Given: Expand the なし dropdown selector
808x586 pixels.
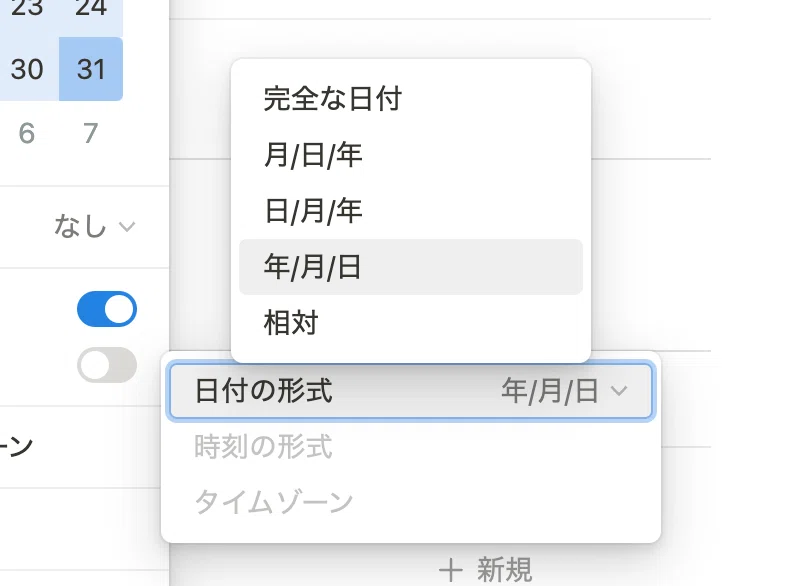Looking at the screenshot, I should point(94,226).
